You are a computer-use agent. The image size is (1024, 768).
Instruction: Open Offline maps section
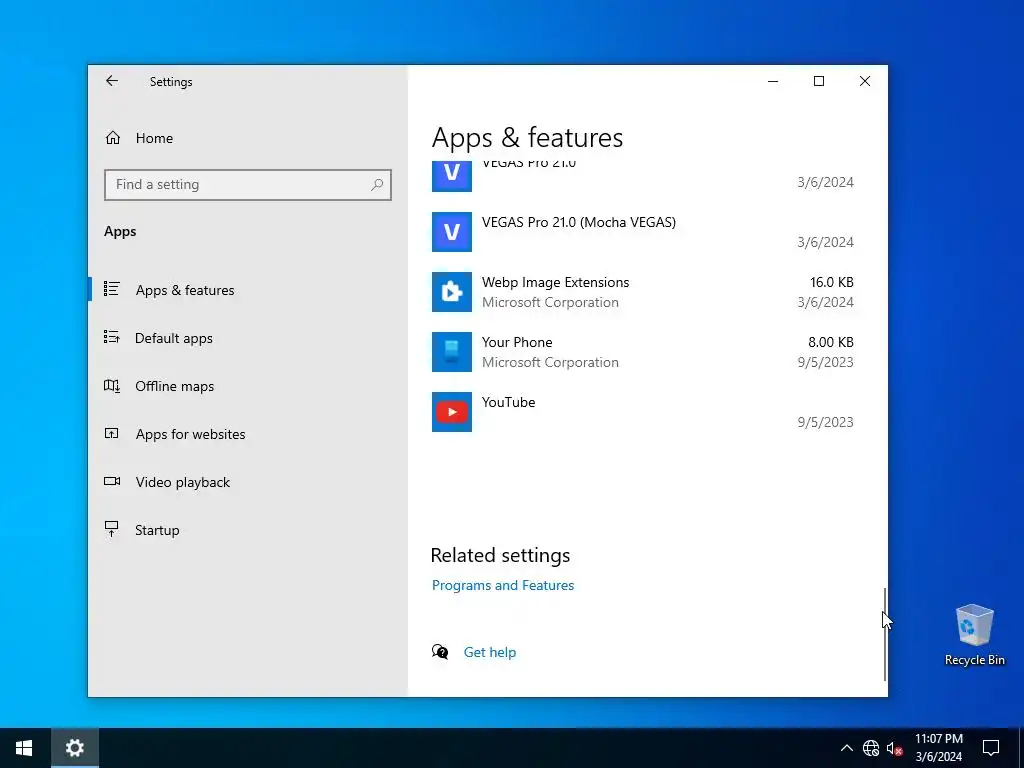click(174, 386)
